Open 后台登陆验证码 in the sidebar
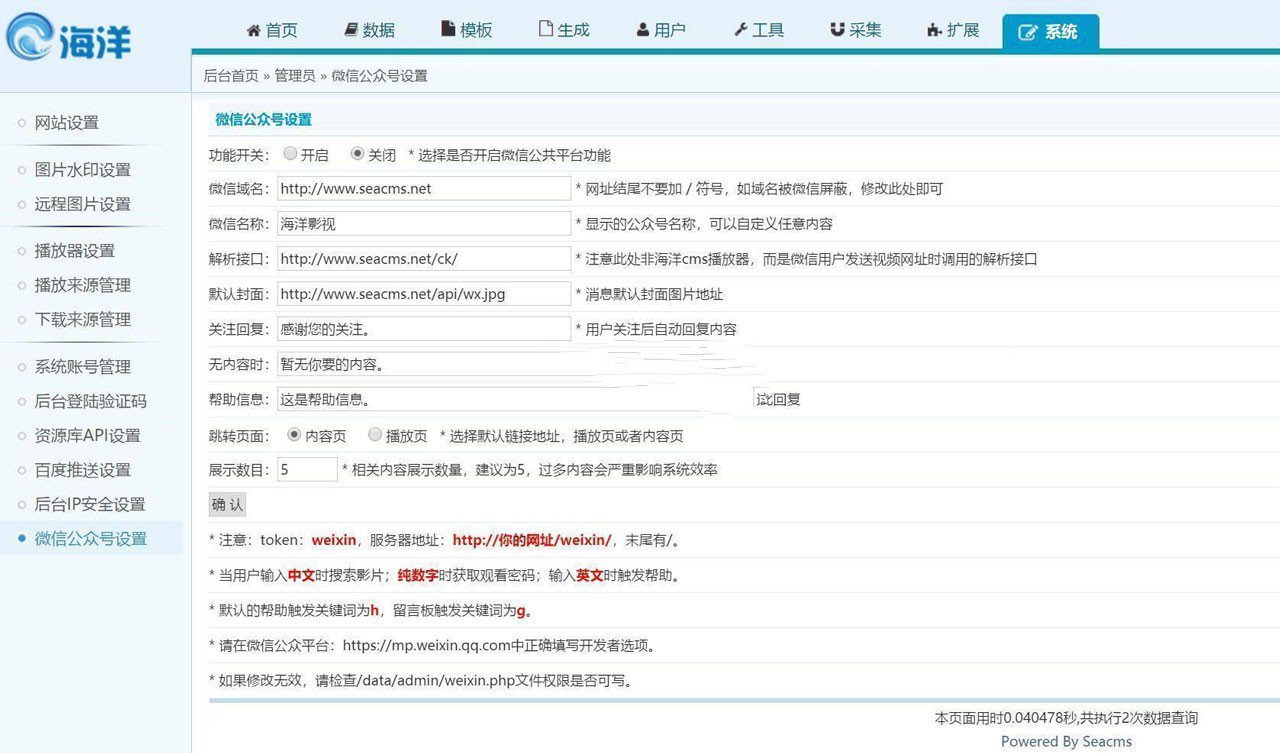Image resolution: width=1280 pixels, height=753 pixels. (91, 401)
